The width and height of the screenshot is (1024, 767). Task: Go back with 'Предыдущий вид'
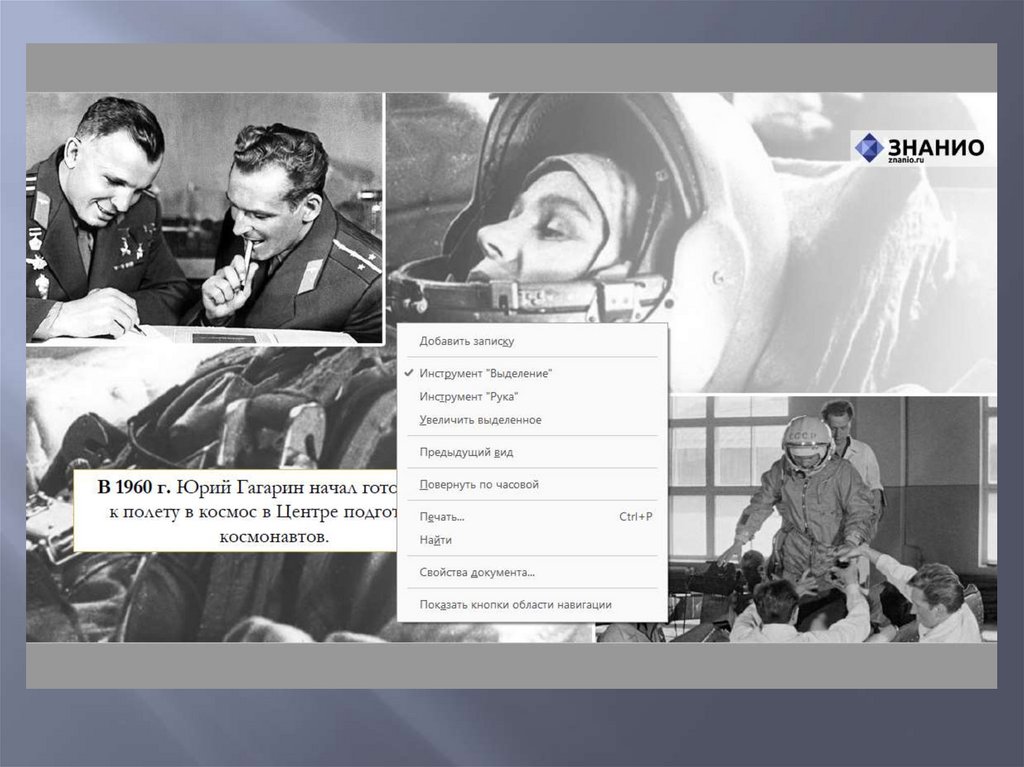click(x=532, y=452)
